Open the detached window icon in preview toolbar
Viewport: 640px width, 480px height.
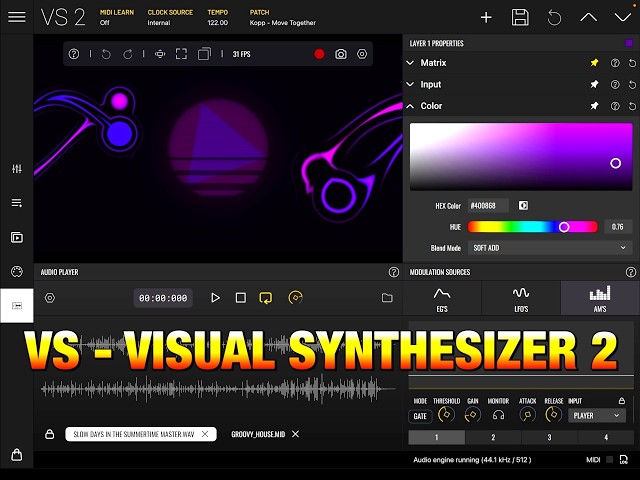click(204, 54)
